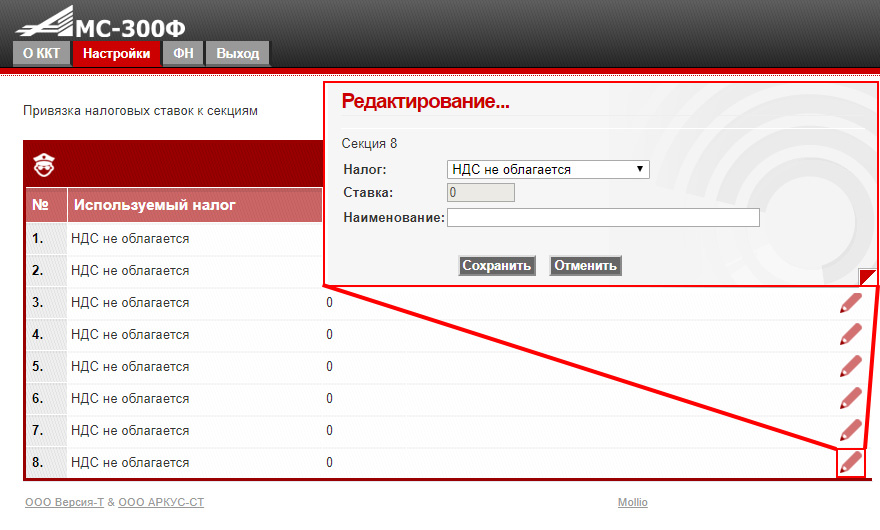Click the edit pencil for section 5
This screenshot has width=880, height=530.
coord(851,366)
